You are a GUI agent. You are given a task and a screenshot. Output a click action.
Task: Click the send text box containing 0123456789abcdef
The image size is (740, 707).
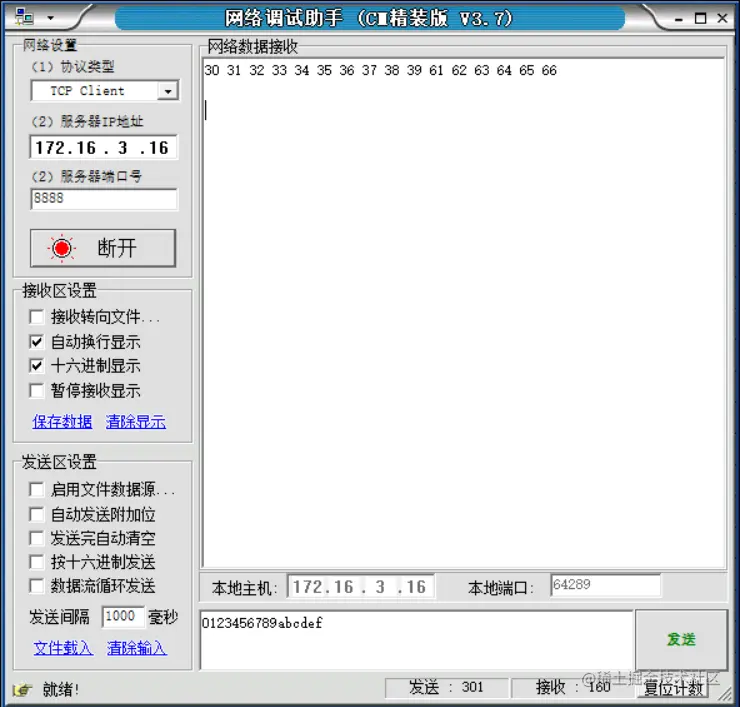pos(416,640)
